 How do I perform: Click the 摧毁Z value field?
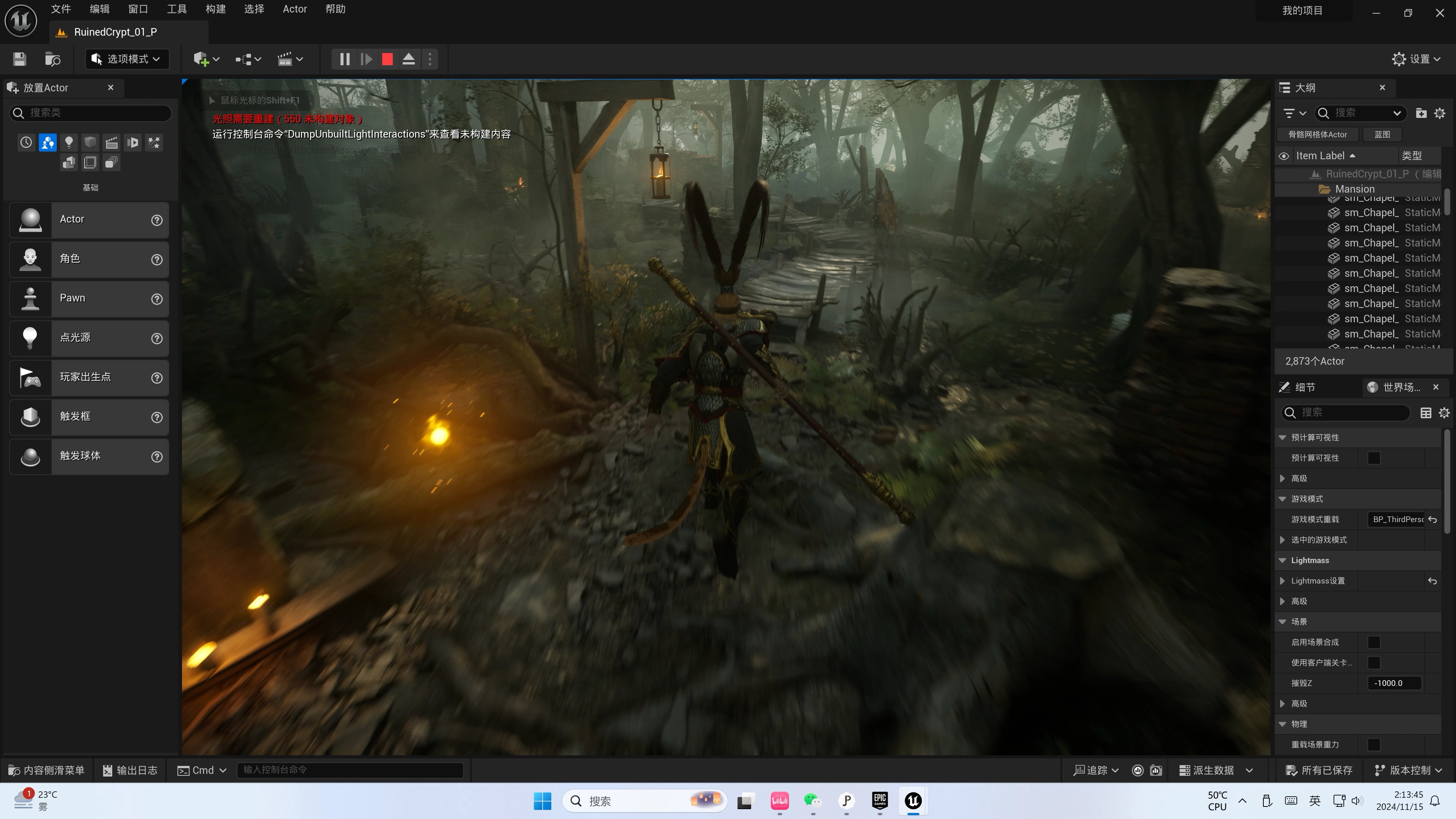click(1394, 683)
